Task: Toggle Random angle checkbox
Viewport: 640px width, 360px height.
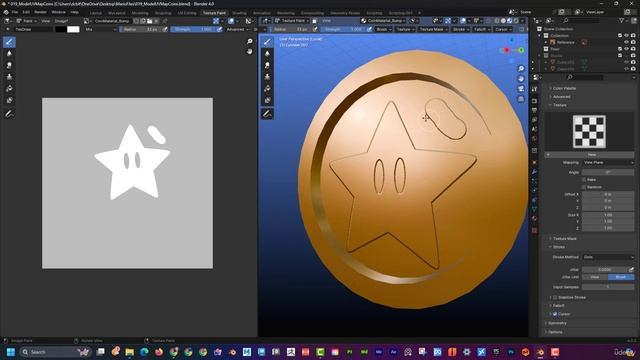Action: pyautogui.click(x=584, y=187)
